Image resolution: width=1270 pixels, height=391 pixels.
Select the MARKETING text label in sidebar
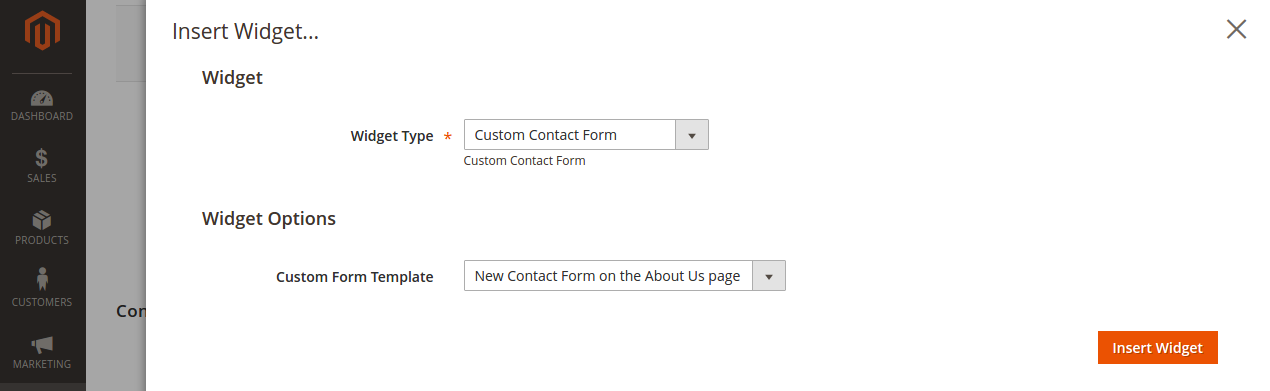point(42,364)
